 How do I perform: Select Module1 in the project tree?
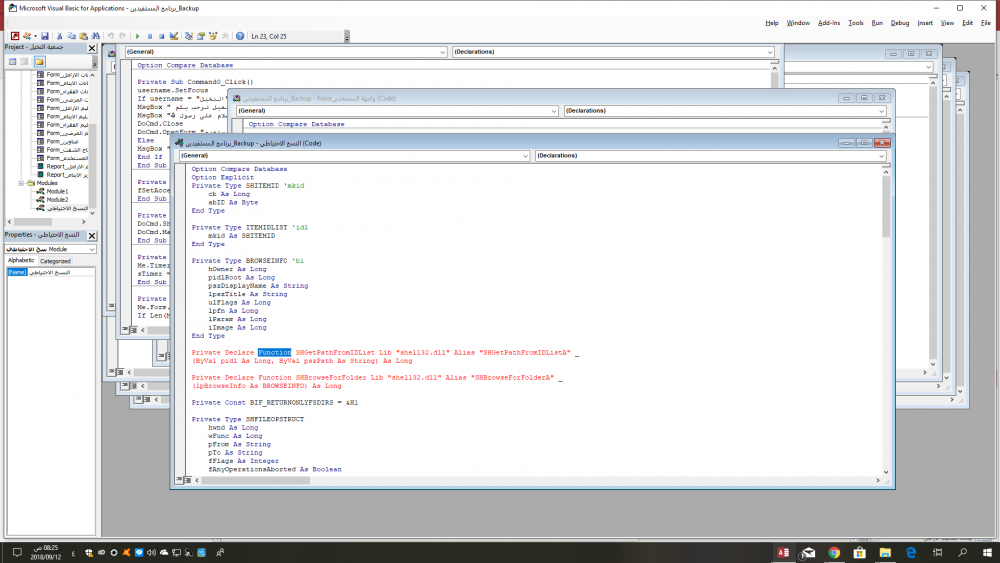57,191
